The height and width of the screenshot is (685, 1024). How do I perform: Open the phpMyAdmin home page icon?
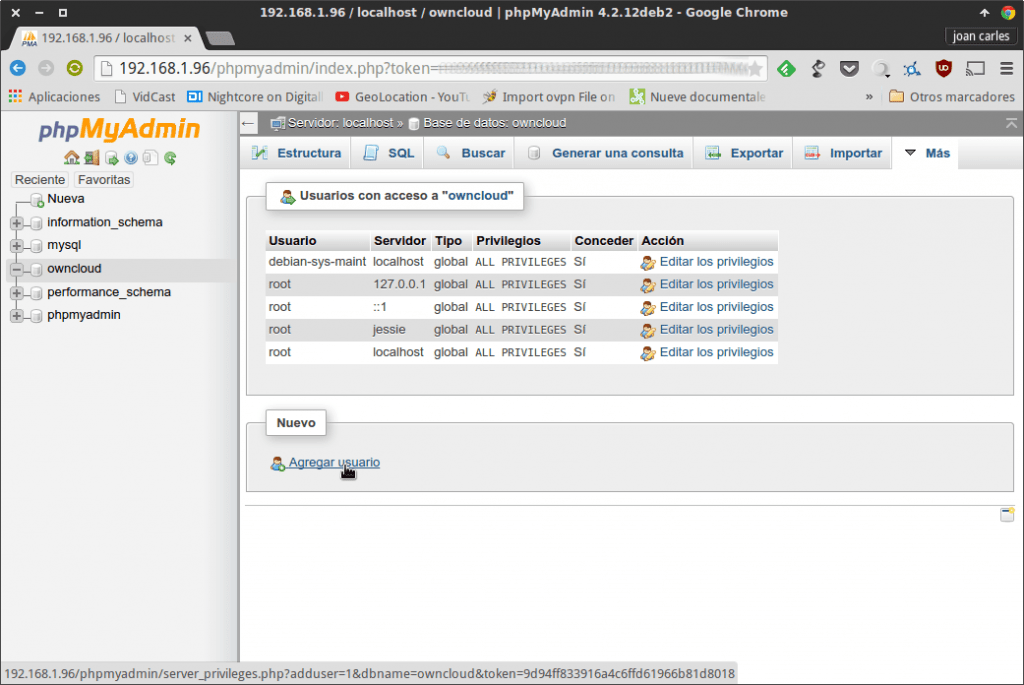[72, 158]
